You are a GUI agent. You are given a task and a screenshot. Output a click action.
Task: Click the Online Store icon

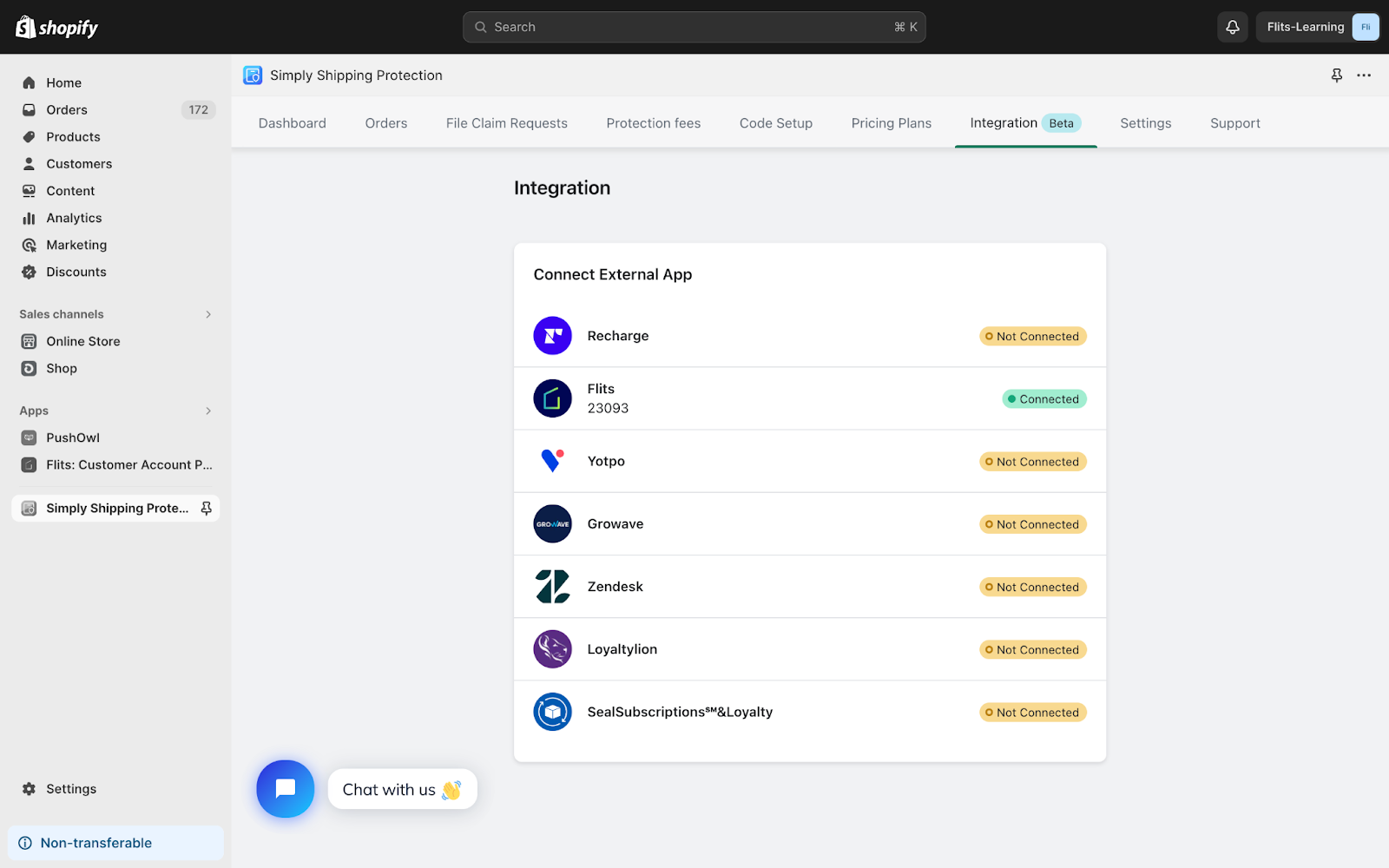29,341
